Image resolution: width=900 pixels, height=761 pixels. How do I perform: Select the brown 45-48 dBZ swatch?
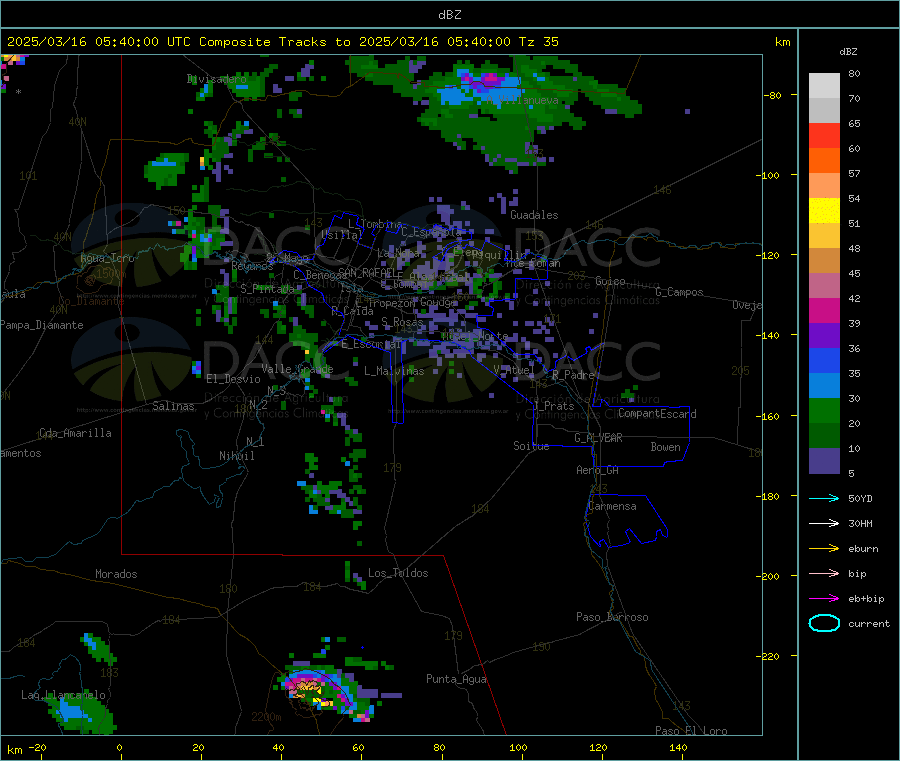(x=824, y=261)
